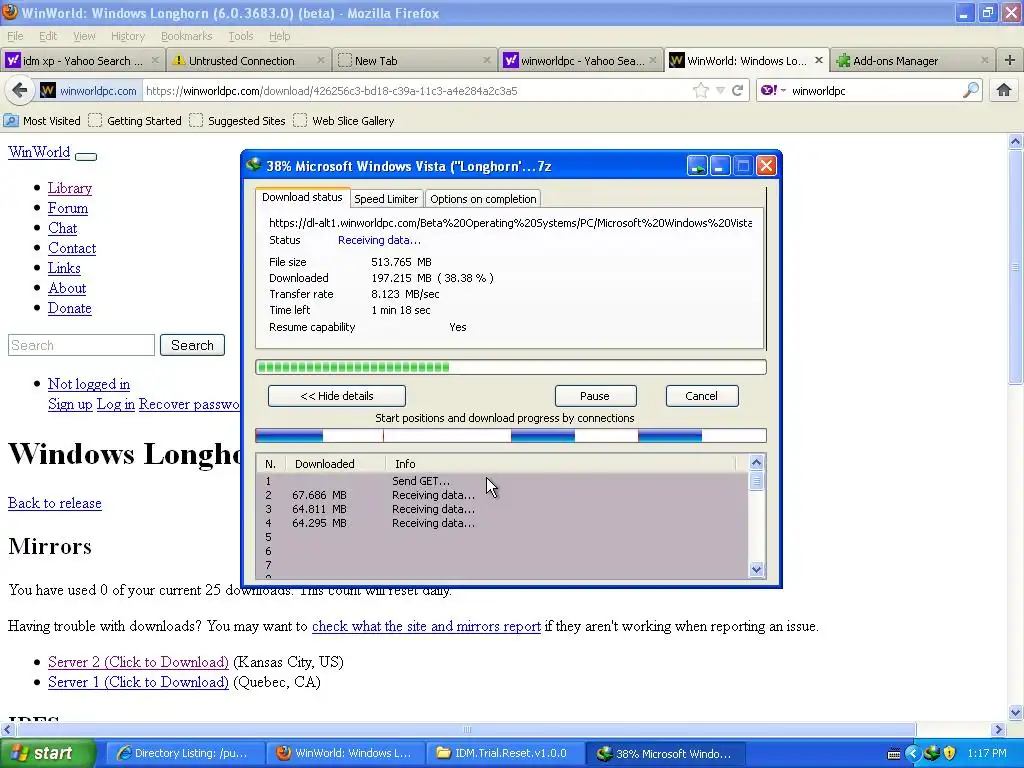The image size is (1024, 768).
Task: Select connection row 3 with 64.811 MB
Action: (502, 509)
